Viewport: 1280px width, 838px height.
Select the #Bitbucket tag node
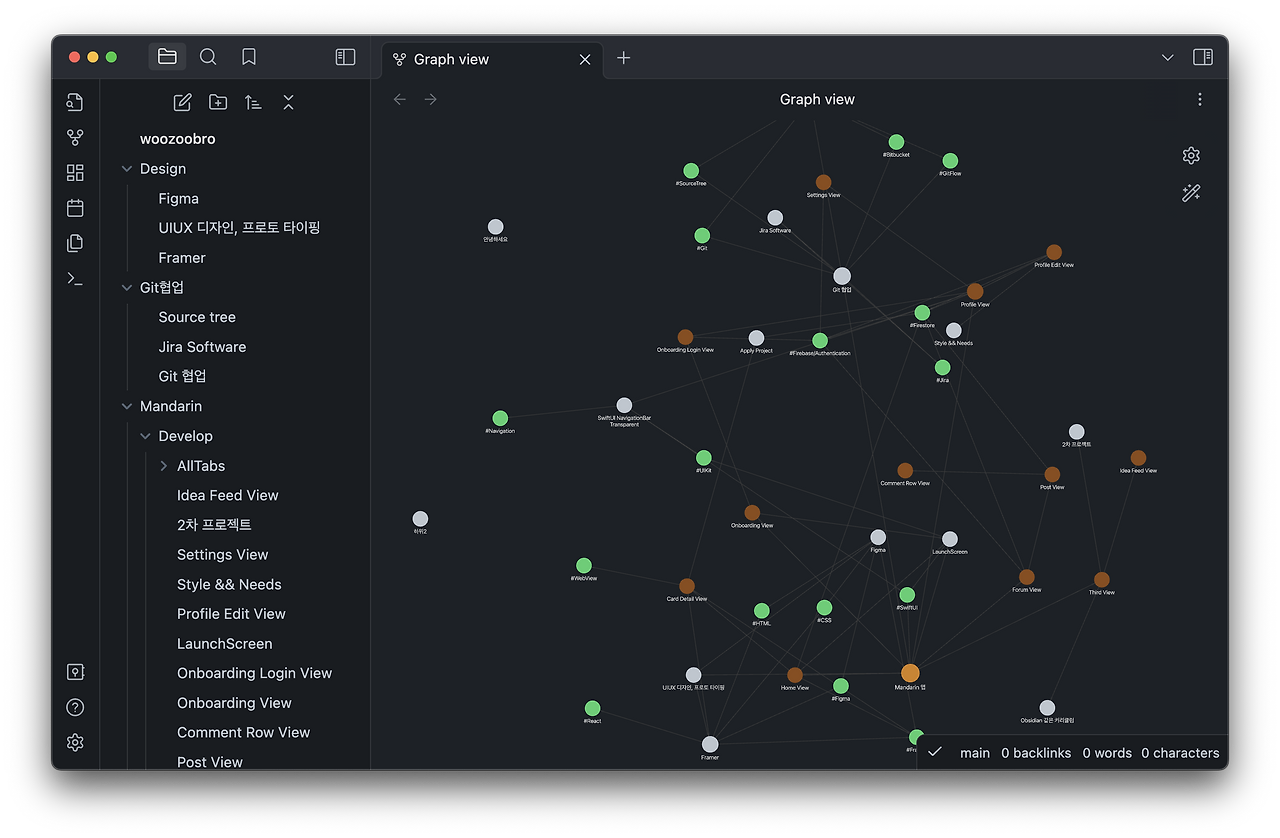point(896,142)
